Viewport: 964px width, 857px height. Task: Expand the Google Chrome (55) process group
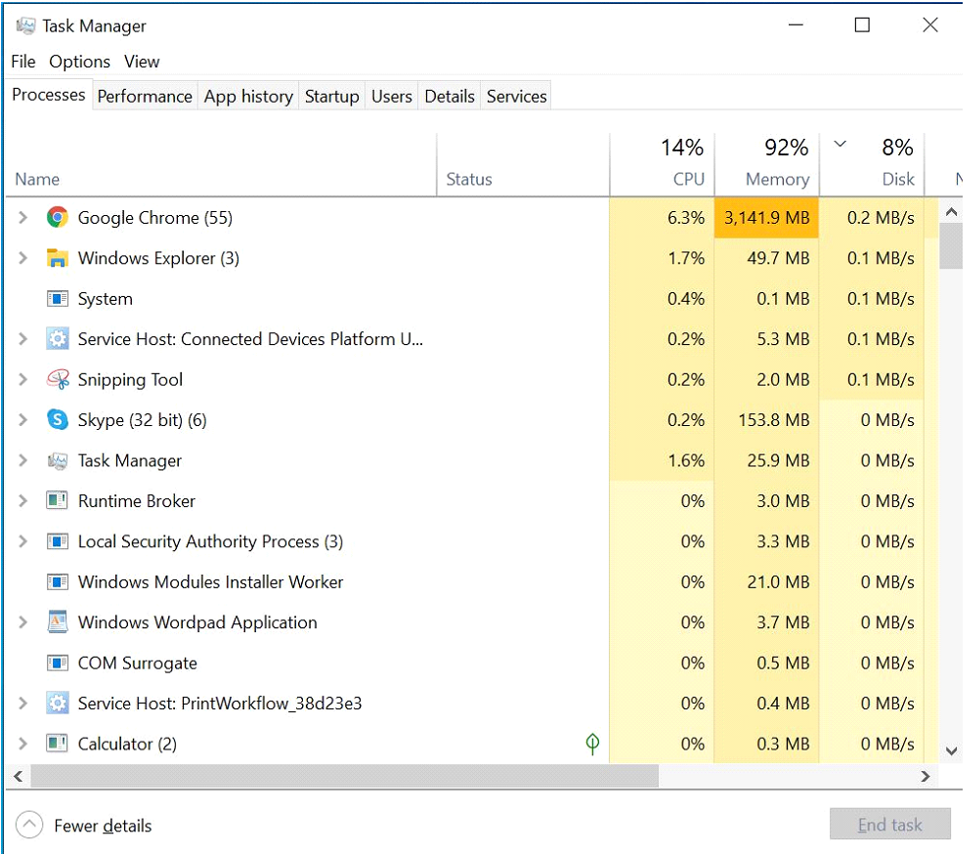pos(23,218)
